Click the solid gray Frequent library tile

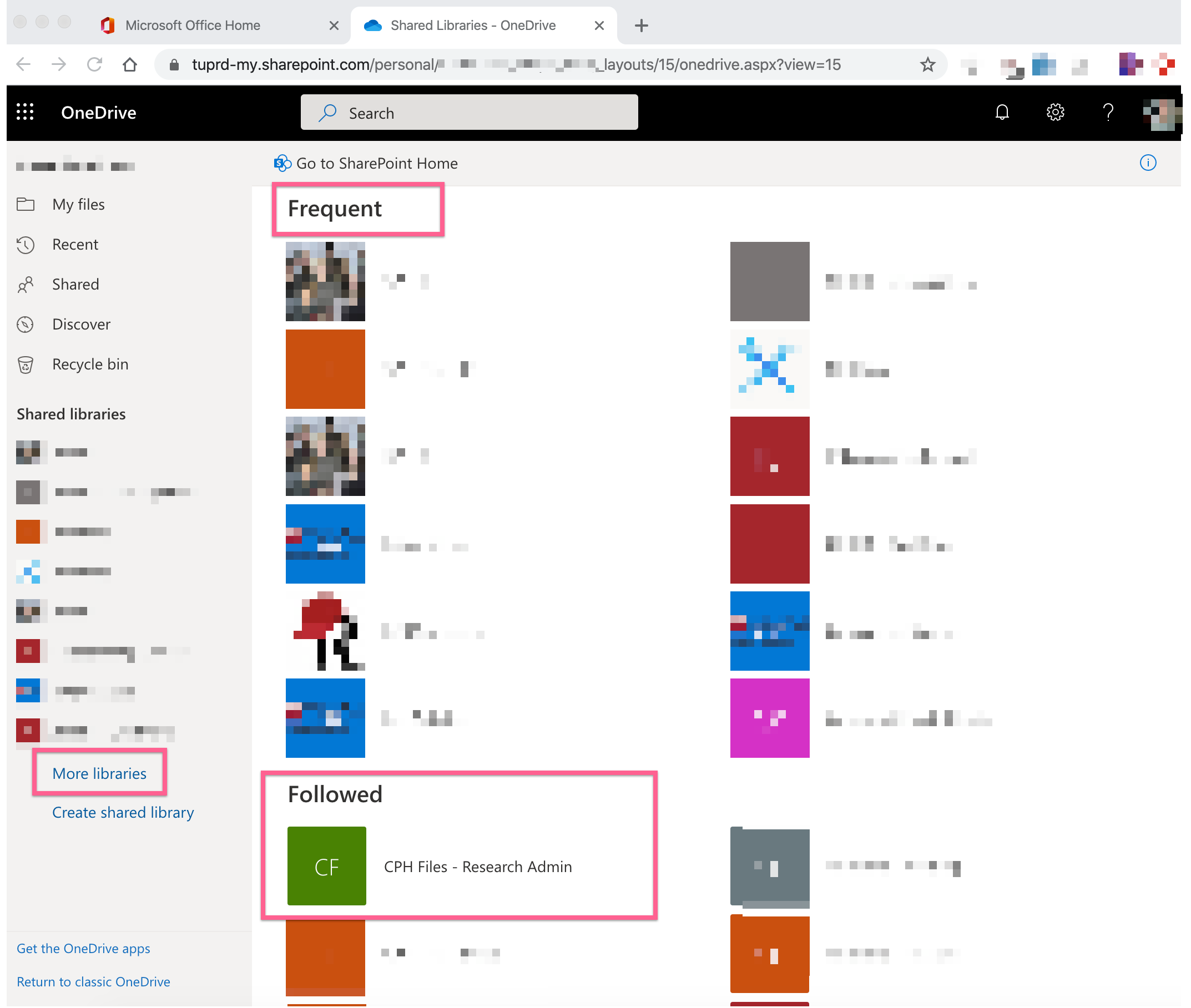(770, 282)
